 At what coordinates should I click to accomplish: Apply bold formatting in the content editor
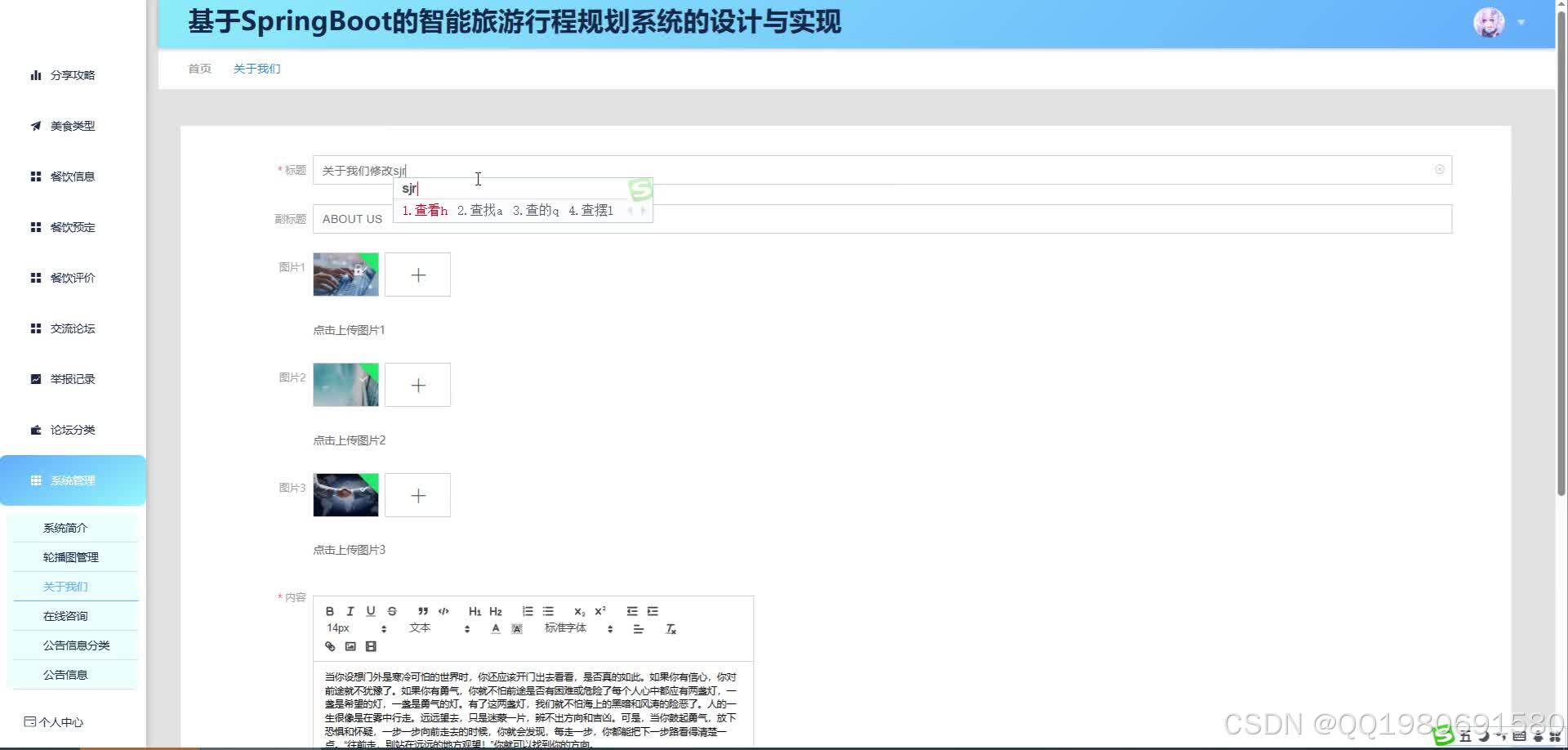point(330,611)
